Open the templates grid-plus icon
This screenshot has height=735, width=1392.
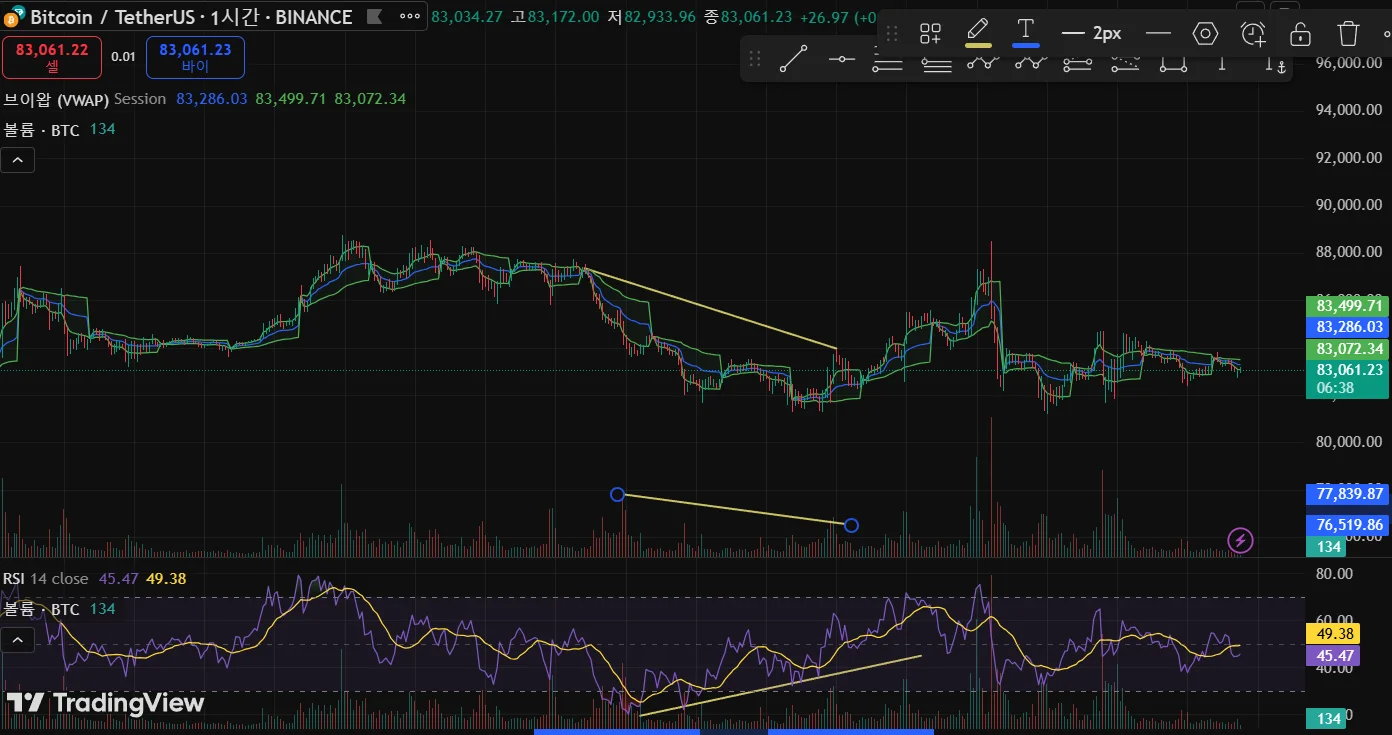[x=930, y=33]
